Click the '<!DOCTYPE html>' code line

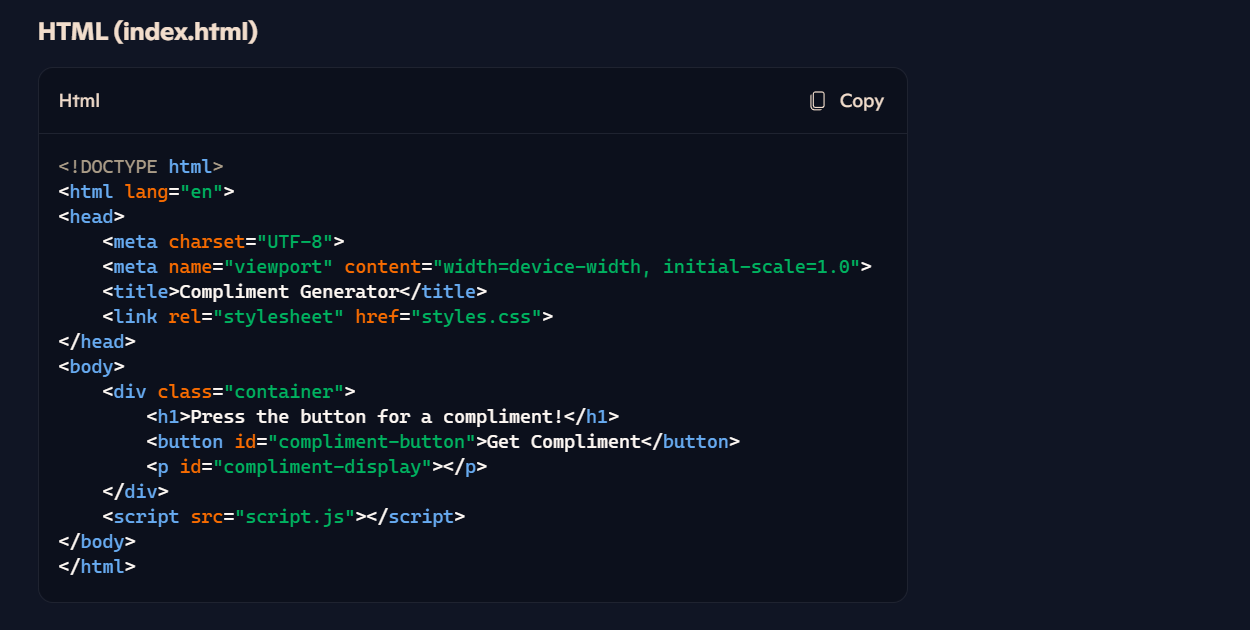click(141, 166)
